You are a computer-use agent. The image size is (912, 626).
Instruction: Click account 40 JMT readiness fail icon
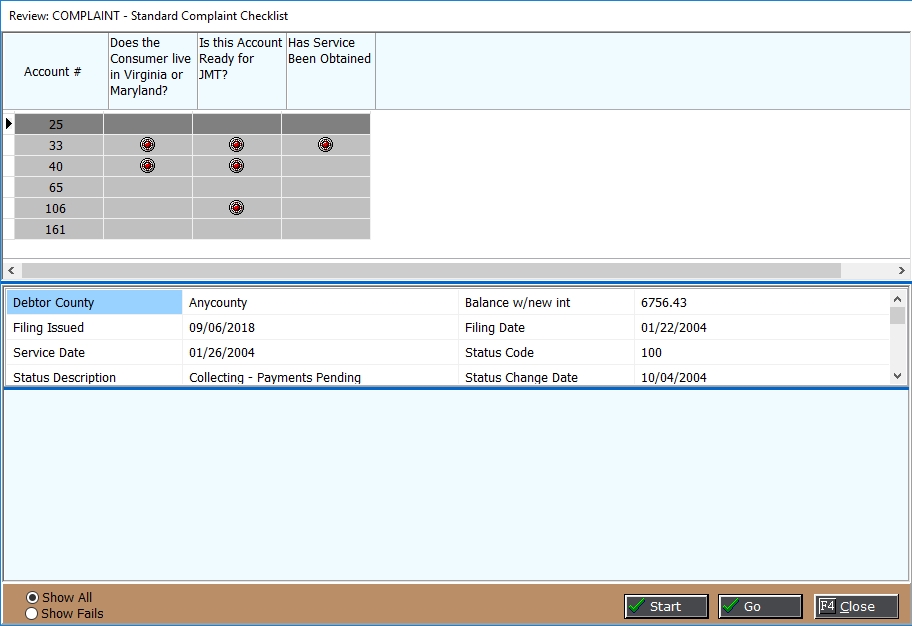(236, 166)
